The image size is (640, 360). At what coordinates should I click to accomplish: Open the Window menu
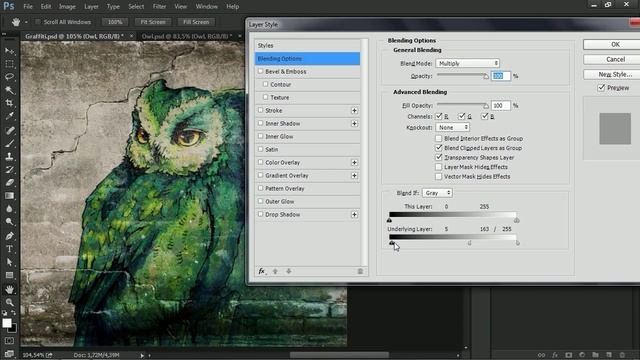tap(207, 7)
